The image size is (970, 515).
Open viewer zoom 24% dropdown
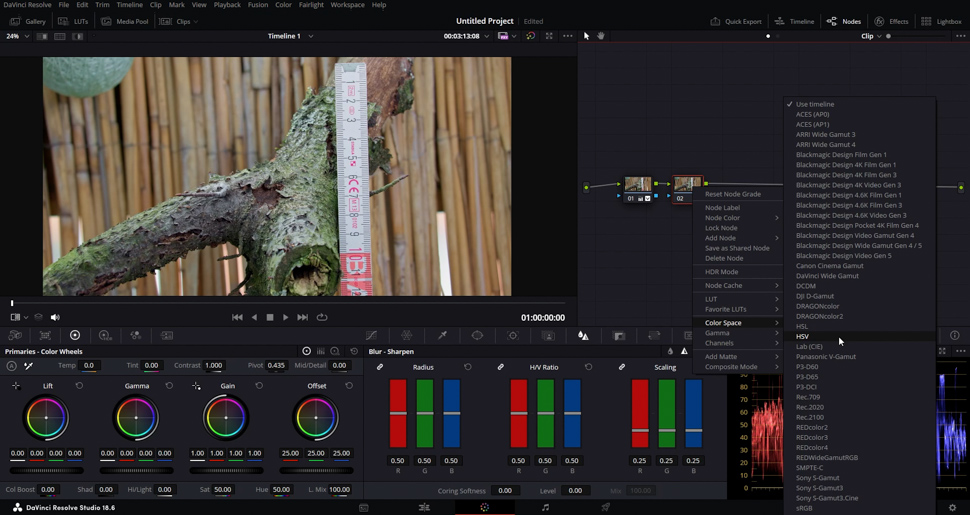coord(17,36)
